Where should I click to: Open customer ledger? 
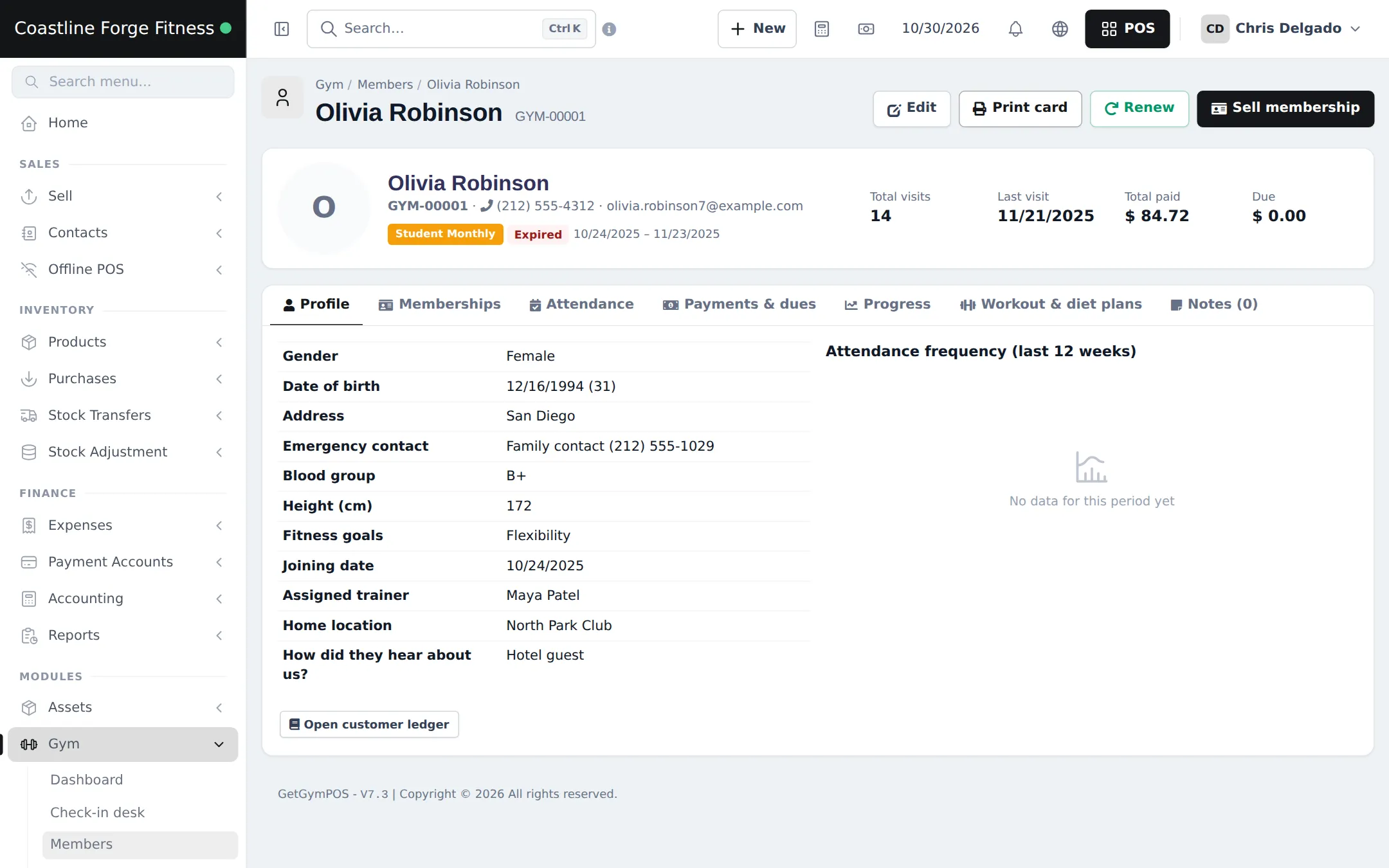coord(369,725)
